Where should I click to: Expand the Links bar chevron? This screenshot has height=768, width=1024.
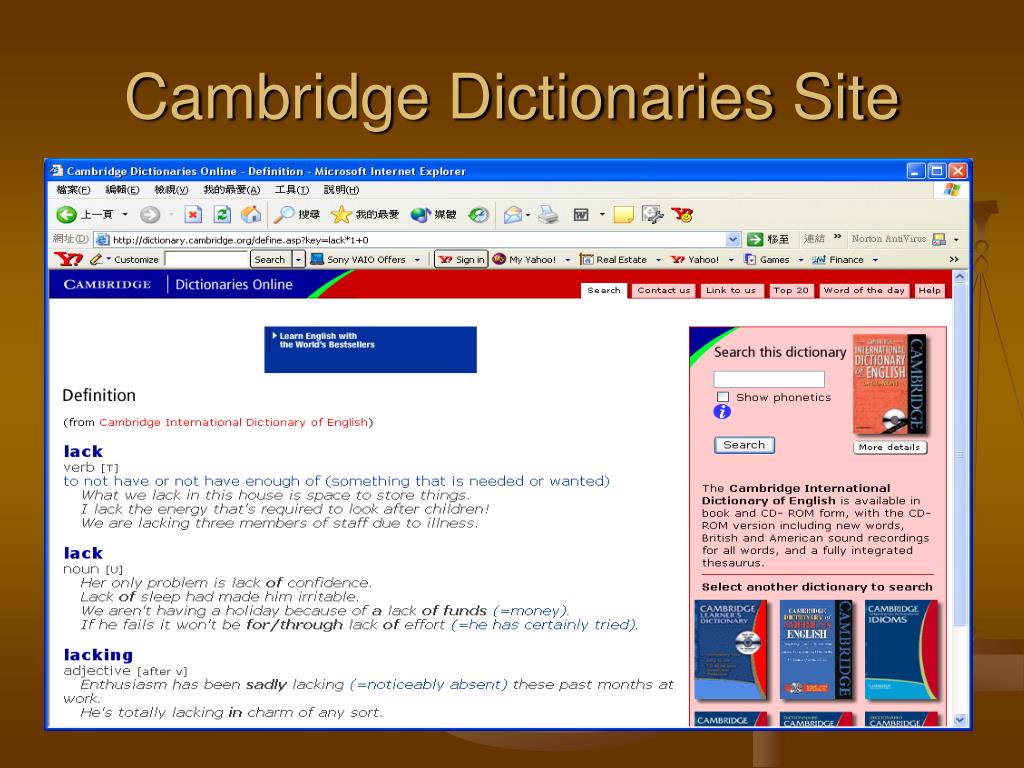(837, 237)
